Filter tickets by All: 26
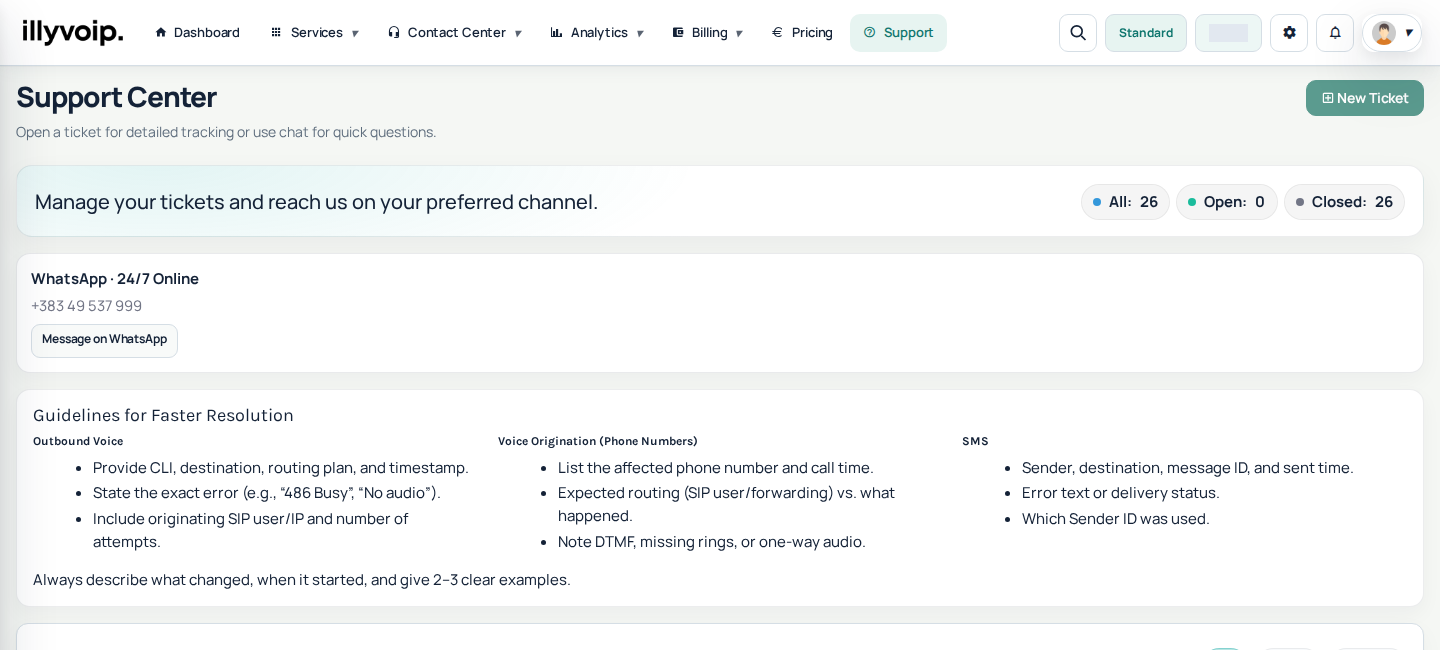 [x=1125, y=202]
